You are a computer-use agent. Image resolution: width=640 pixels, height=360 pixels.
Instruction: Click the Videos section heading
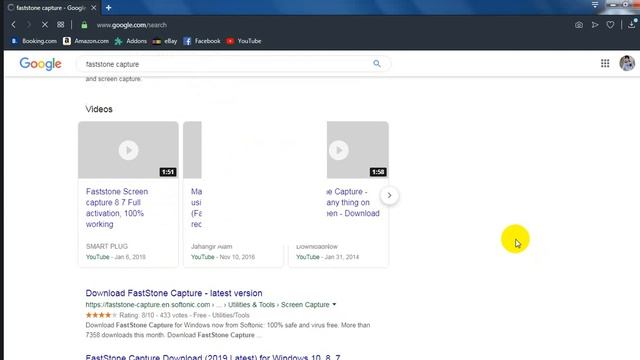coord(99,109)
